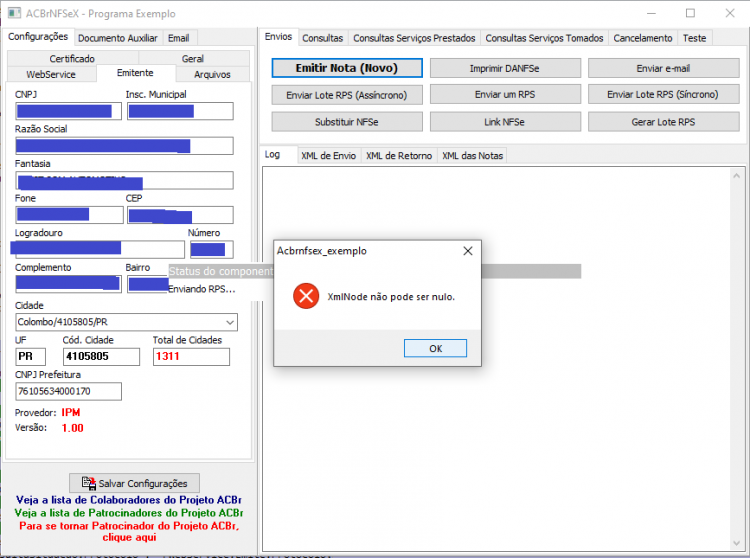Open Consultas Serviços Prestados tab
The height and width of the screenshot is (558, 750).
[414, 38]
